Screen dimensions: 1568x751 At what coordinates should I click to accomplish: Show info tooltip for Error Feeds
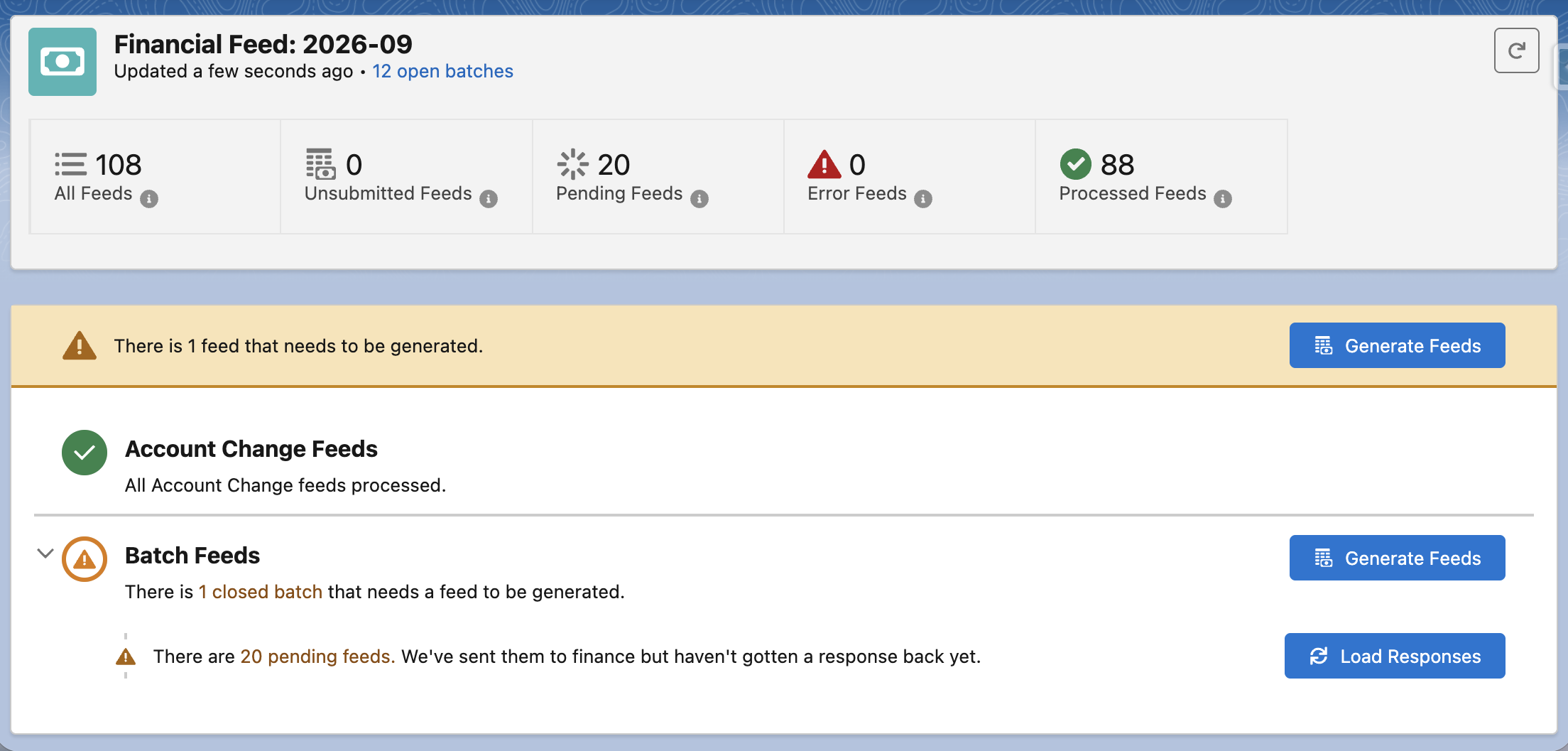pyautogui.click(x=923, y=199)
